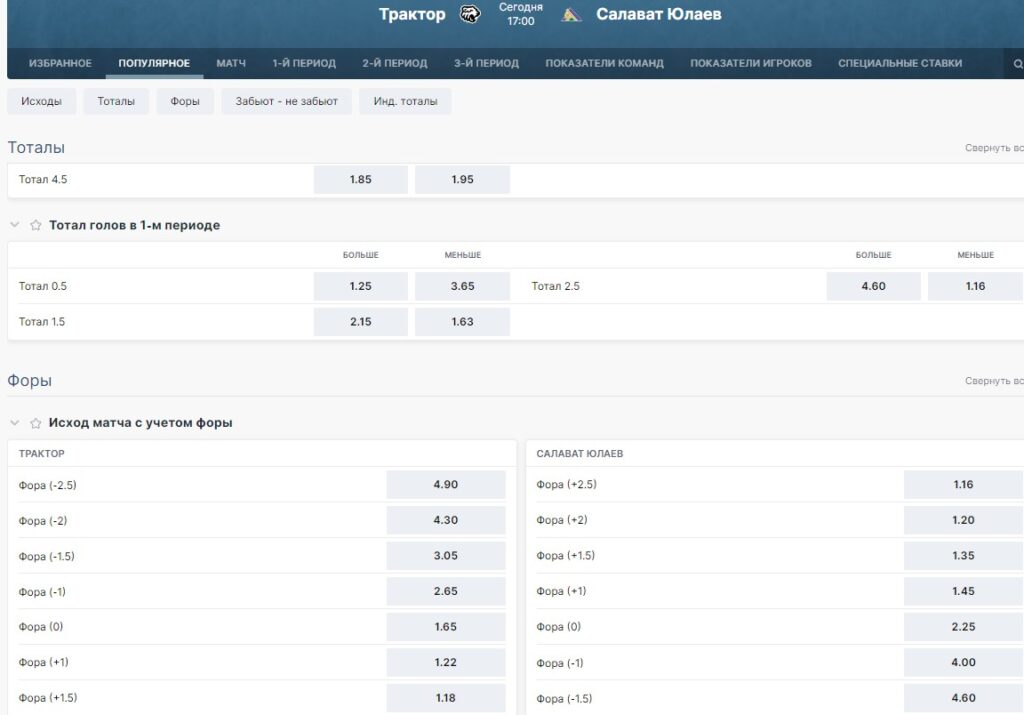The height and width of the screenshot is (715, 1024).
Task: Click the Traktor team logo icon
Action: click(x=470, y=14)
